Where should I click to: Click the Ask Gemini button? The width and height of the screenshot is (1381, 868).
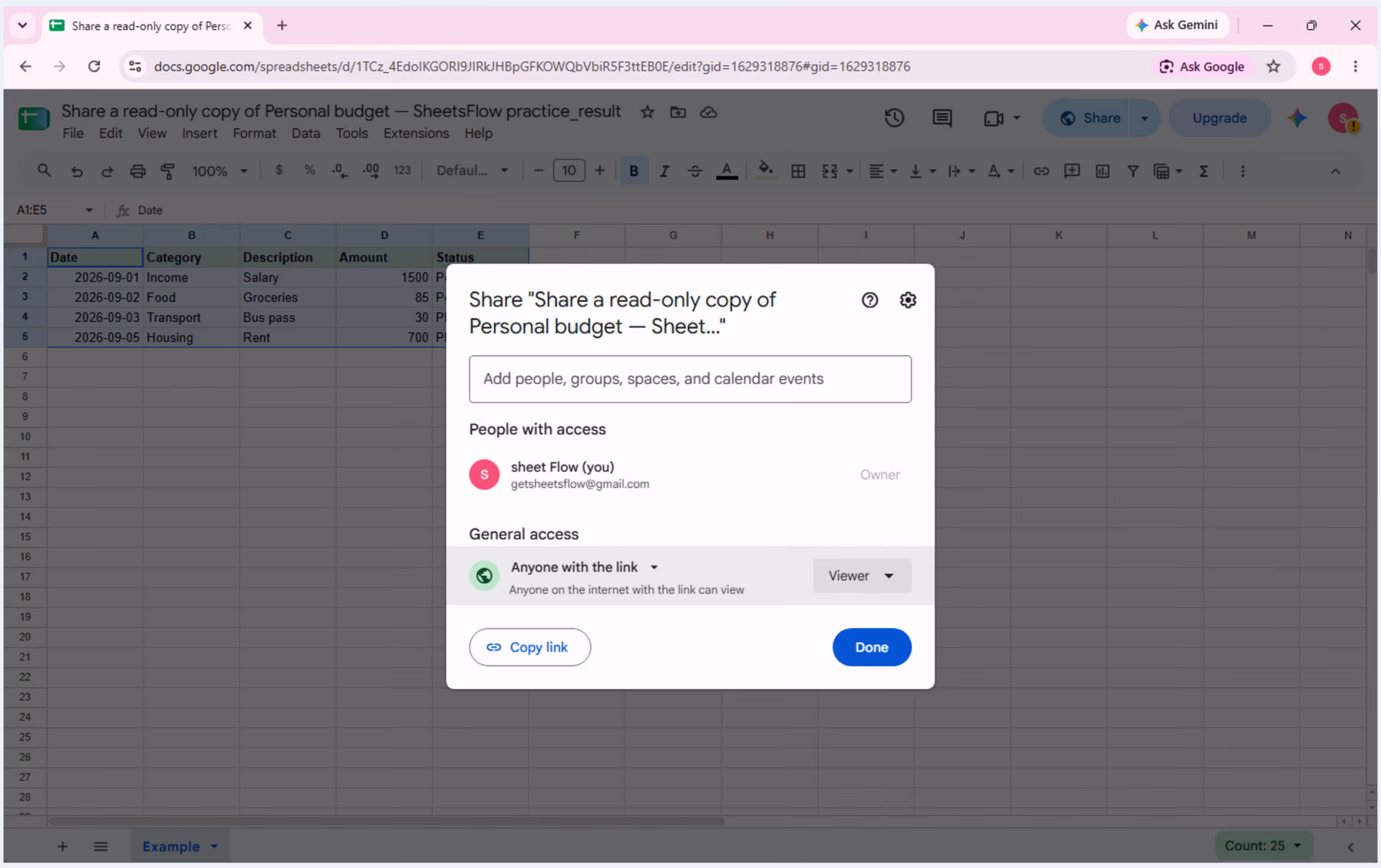point(1177,25)
